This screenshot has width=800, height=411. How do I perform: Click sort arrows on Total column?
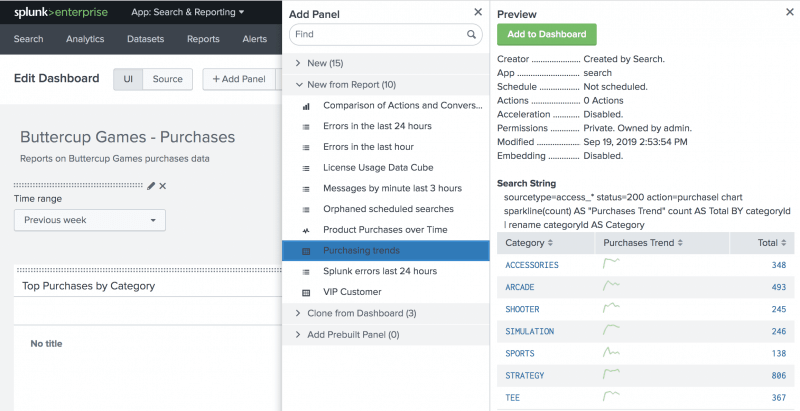click(784, 243)
